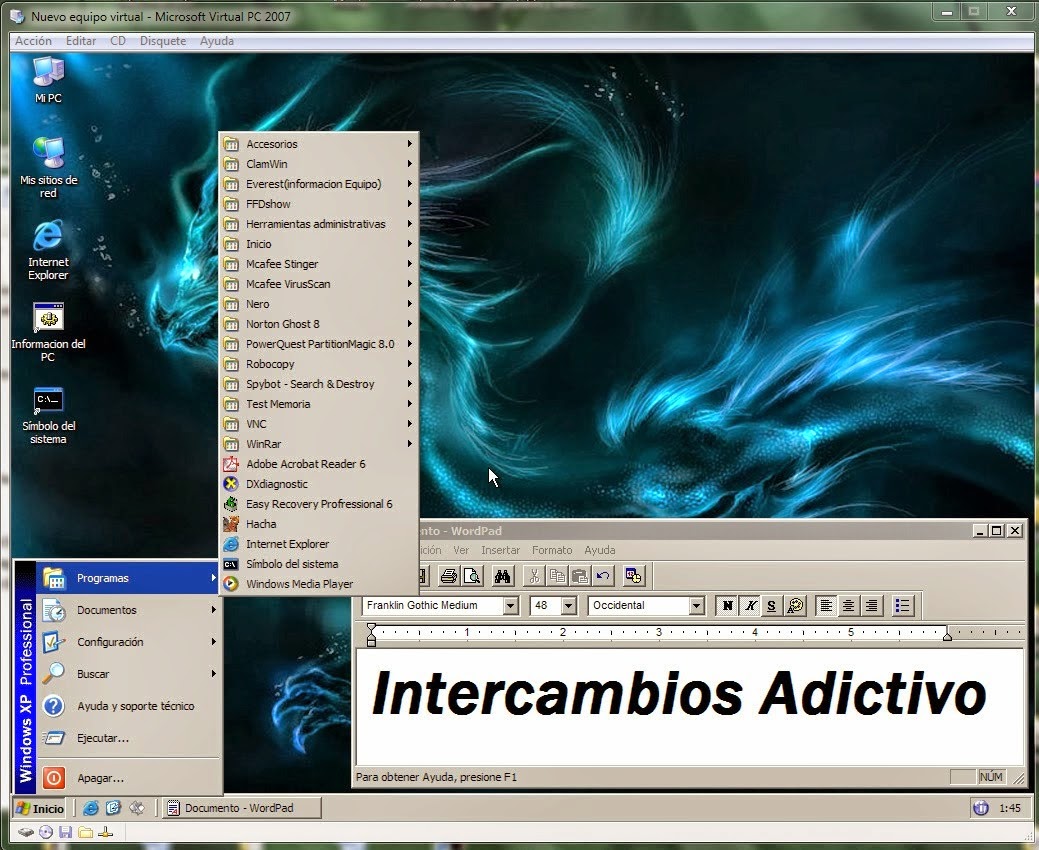Expand Buscar in the Start menu
Image resolution: width=1039 pixels, height=850 pixels.
click(x=129, y=674)
